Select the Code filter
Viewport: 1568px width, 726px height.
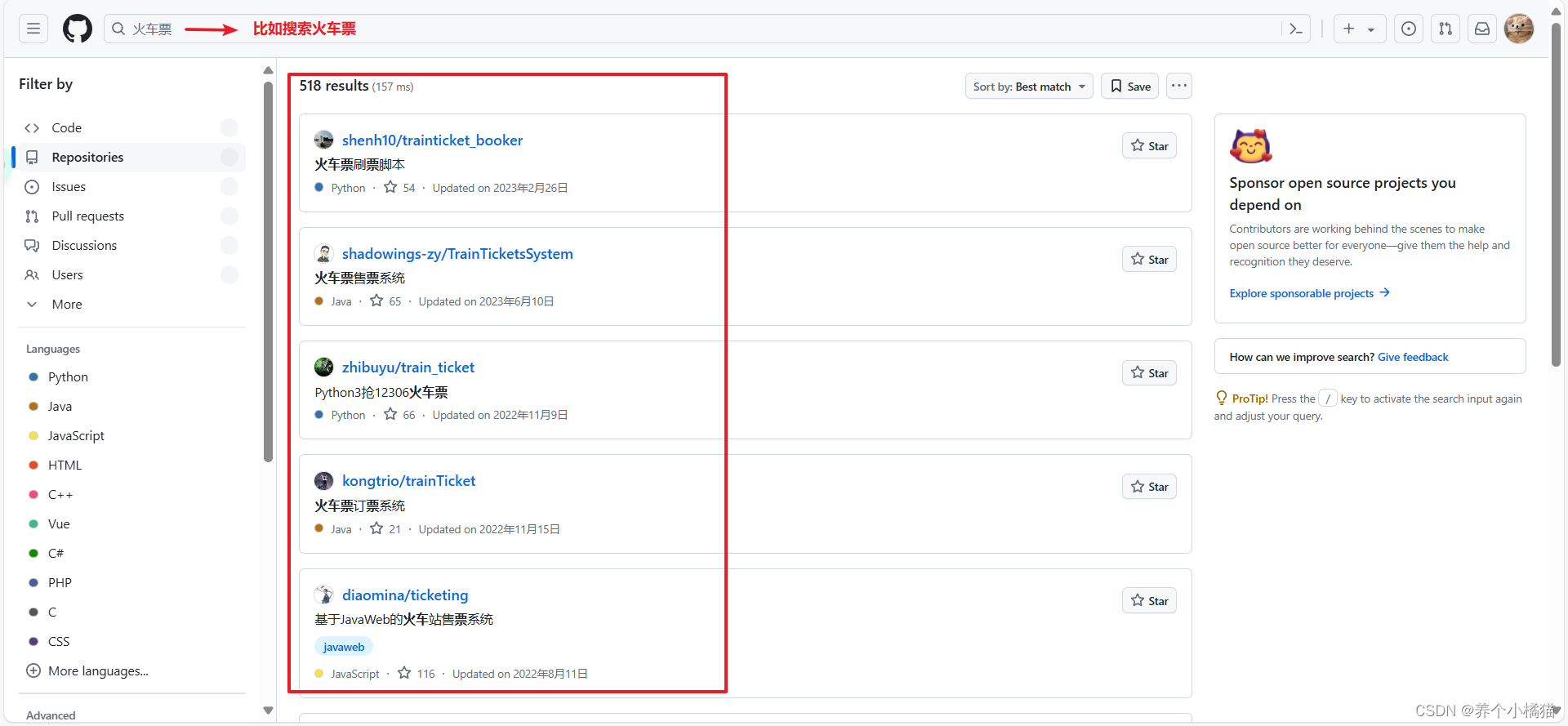coord(131,128)
